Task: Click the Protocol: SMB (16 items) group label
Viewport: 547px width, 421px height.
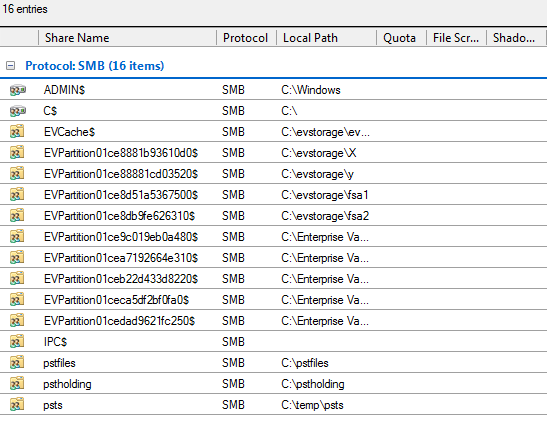Action: click(95, 66)
